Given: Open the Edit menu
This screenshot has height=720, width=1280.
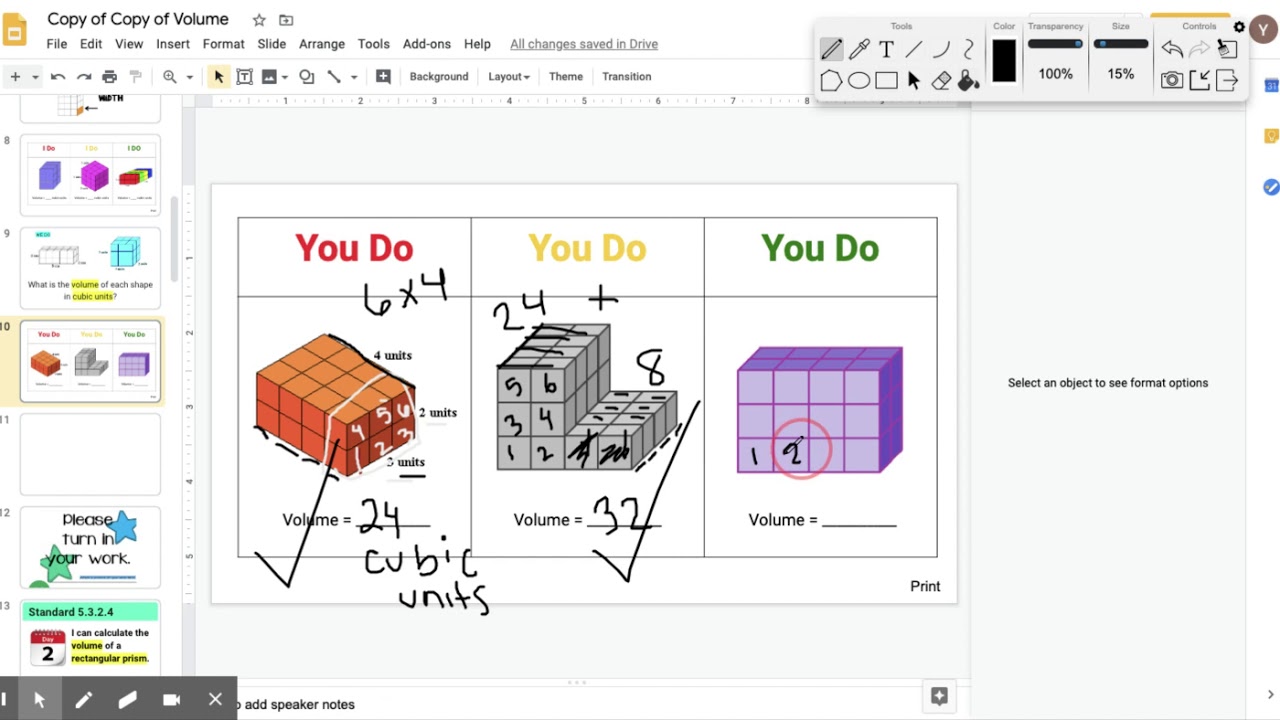Looking at the screenshot, I should (91, 44).
